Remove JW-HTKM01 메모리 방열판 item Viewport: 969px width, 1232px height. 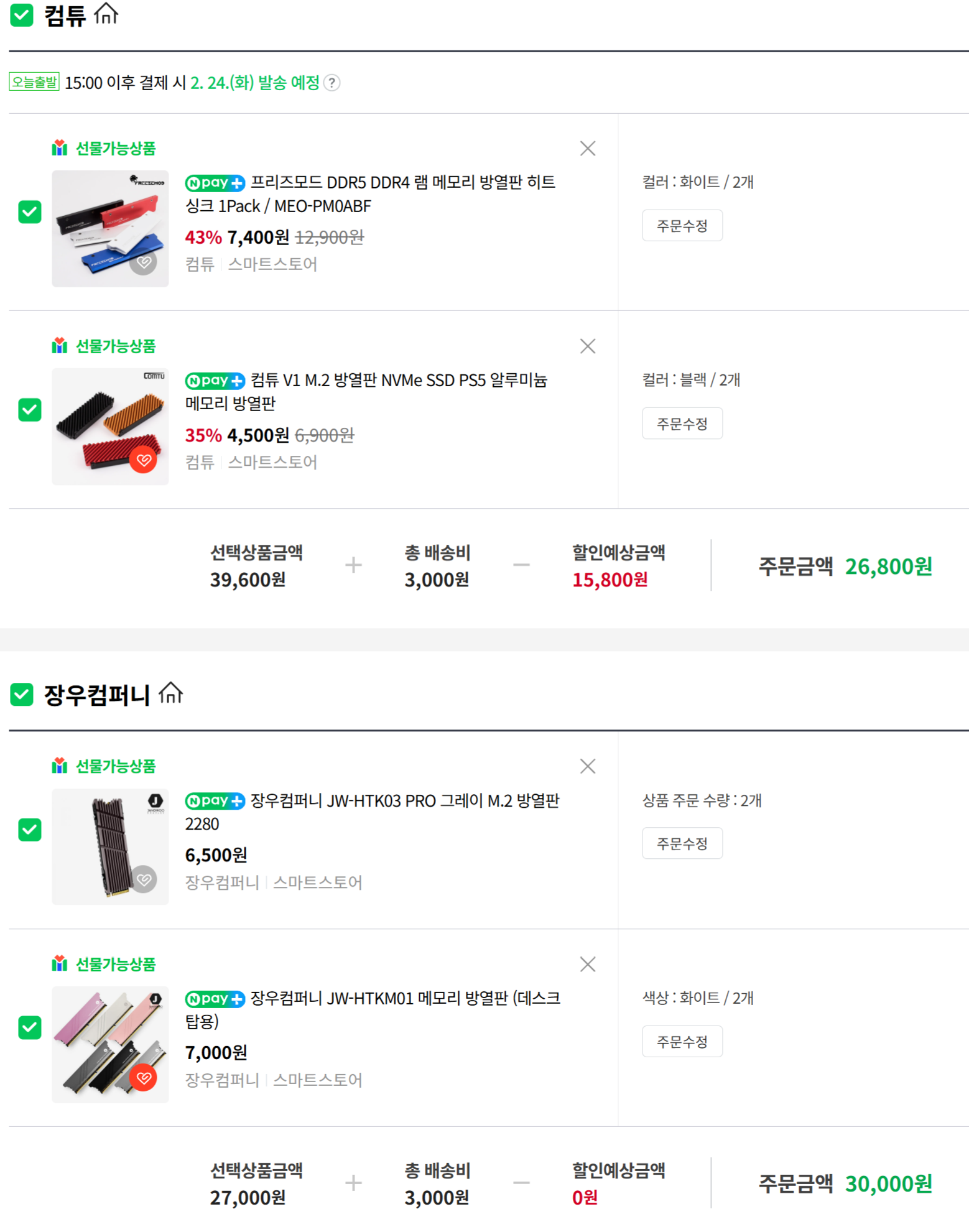[x=587, y=964]
